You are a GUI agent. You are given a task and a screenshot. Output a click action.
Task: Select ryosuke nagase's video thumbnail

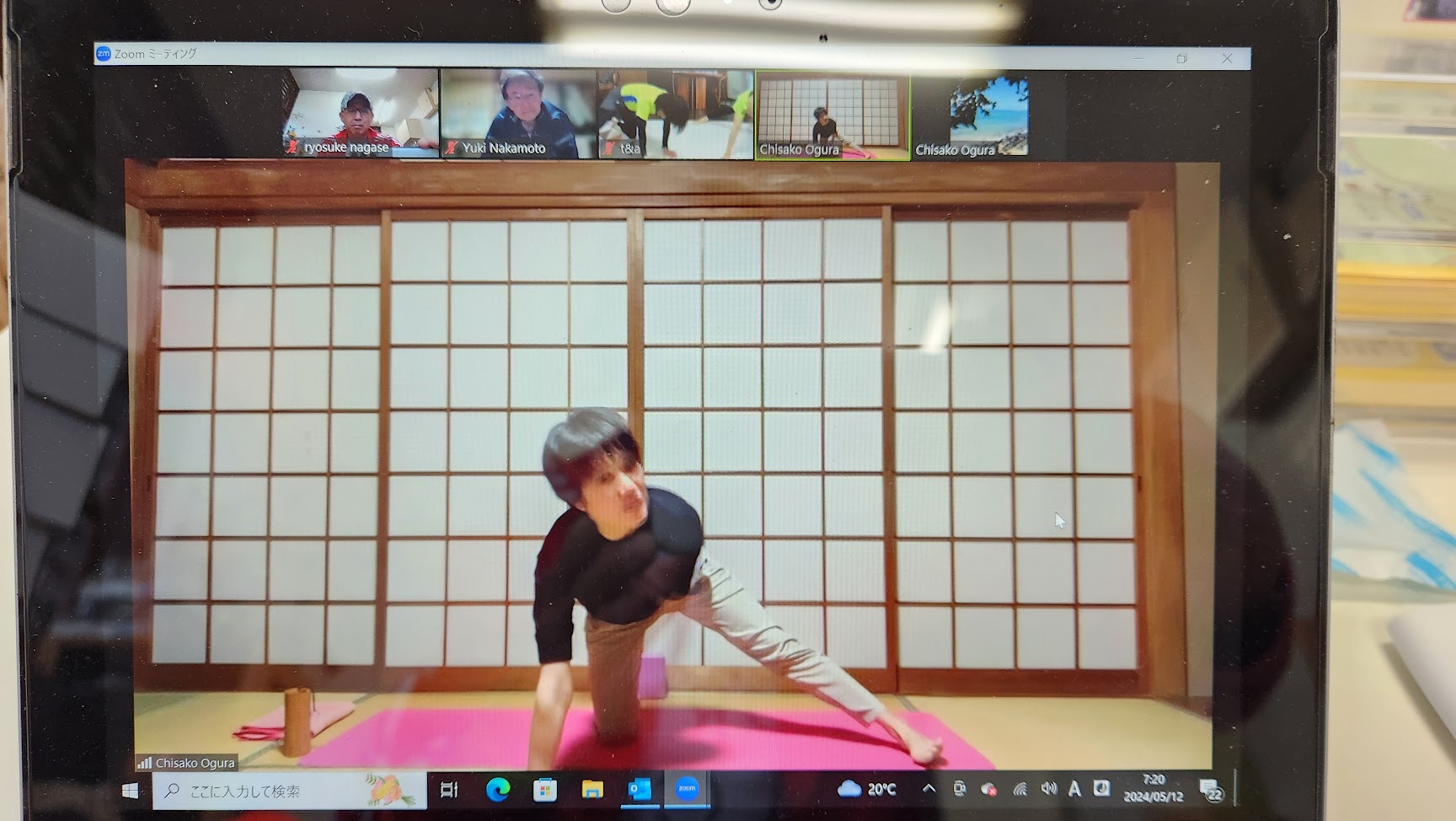click(361, 114)
